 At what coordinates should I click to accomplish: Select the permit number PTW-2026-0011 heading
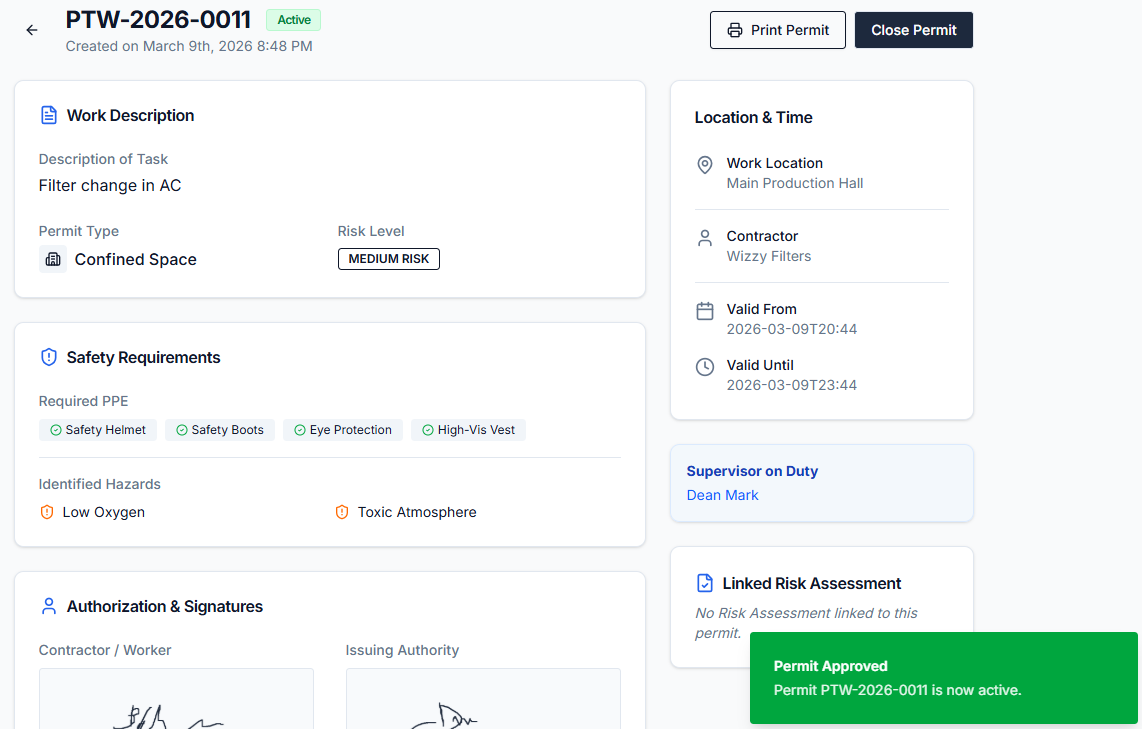pyautogui.click(x=158, y=20)
